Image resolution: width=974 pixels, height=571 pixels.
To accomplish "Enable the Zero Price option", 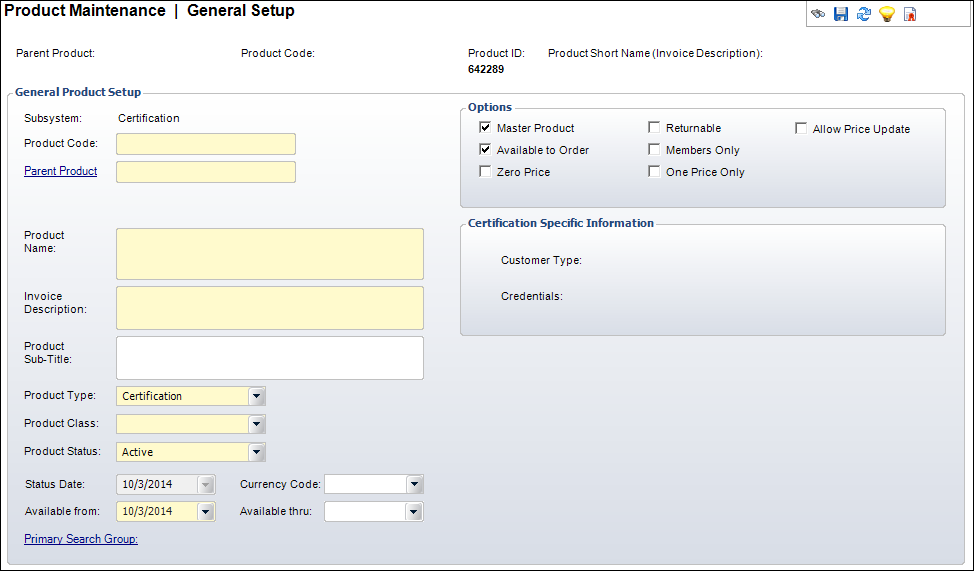I will [485, 171].
